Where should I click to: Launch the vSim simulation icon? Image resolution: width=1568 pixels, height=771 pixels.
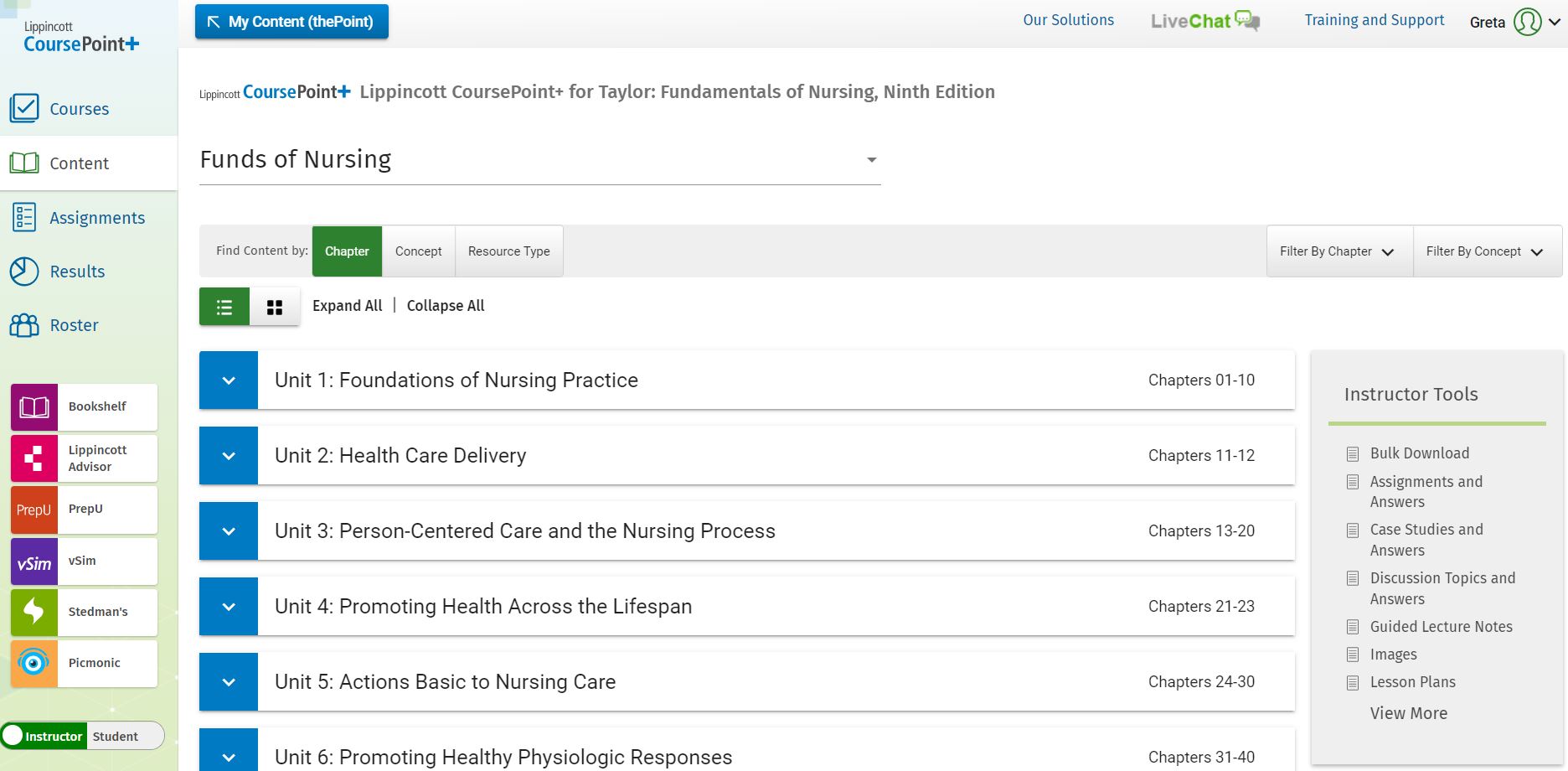[34, 561]
